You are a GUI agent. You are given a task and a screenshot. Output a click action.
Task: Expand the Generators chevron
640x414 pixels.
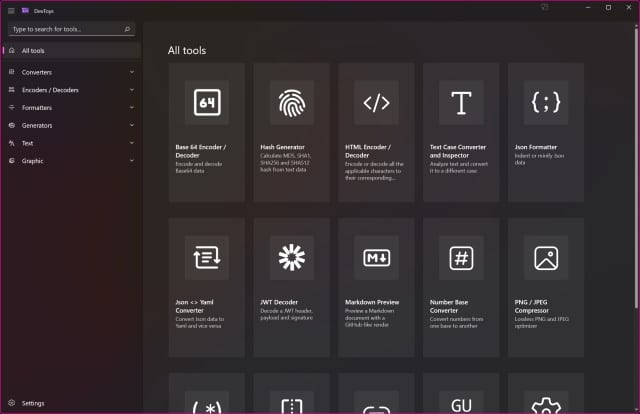132,125
